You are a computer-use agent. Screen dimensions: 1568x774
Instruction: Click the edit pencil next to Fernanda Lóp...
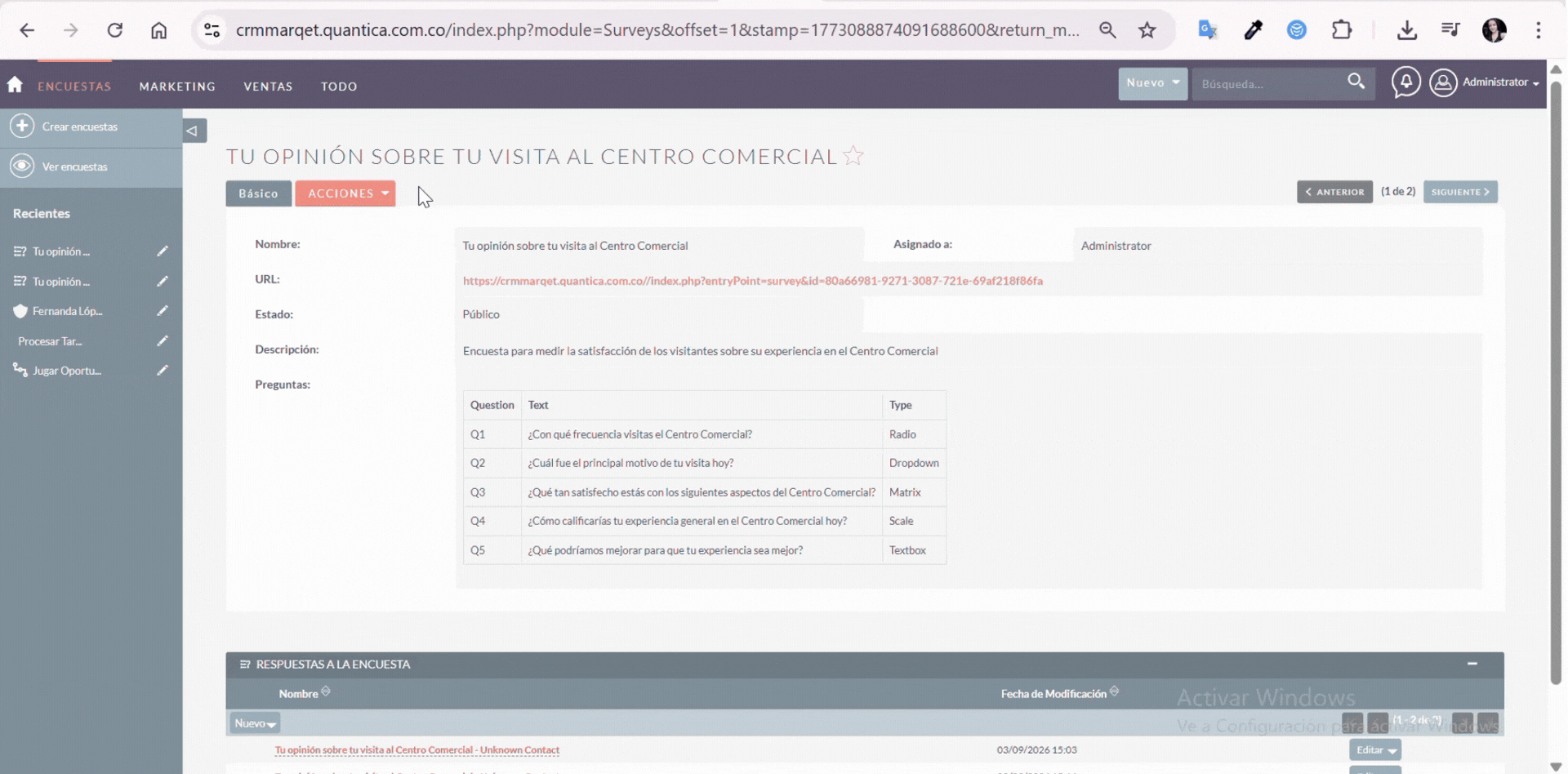pyautogui.click(x=163, y=311)
